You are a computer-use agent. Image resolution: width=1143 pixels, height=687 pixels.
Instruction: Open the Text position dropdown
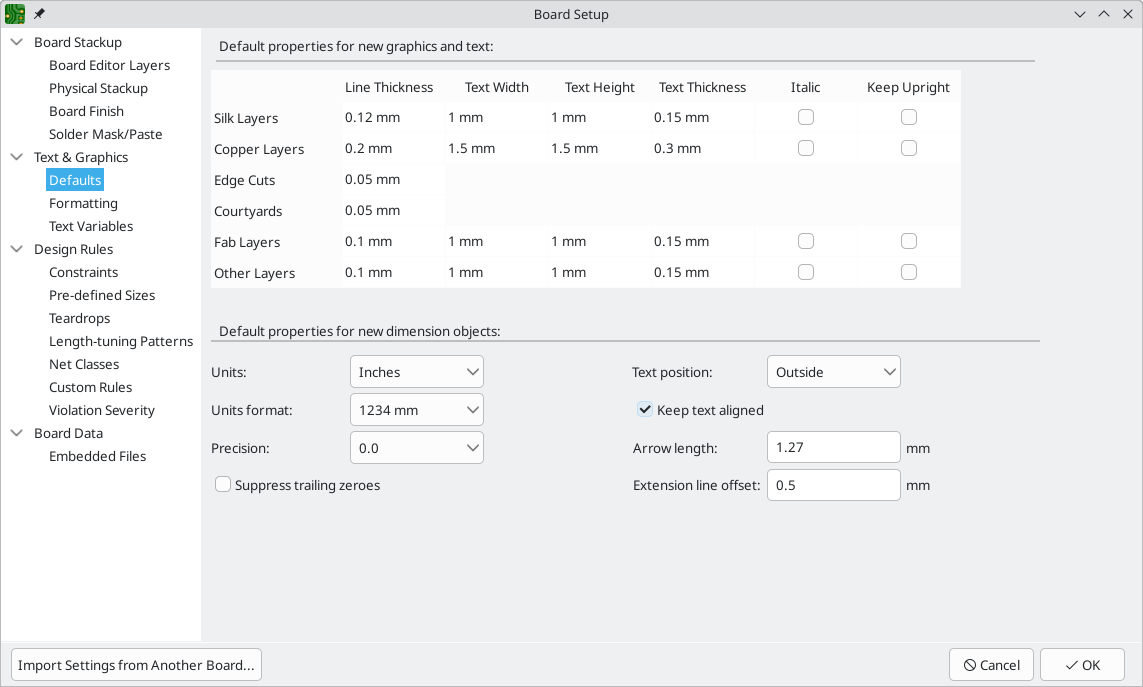[833, 372]
